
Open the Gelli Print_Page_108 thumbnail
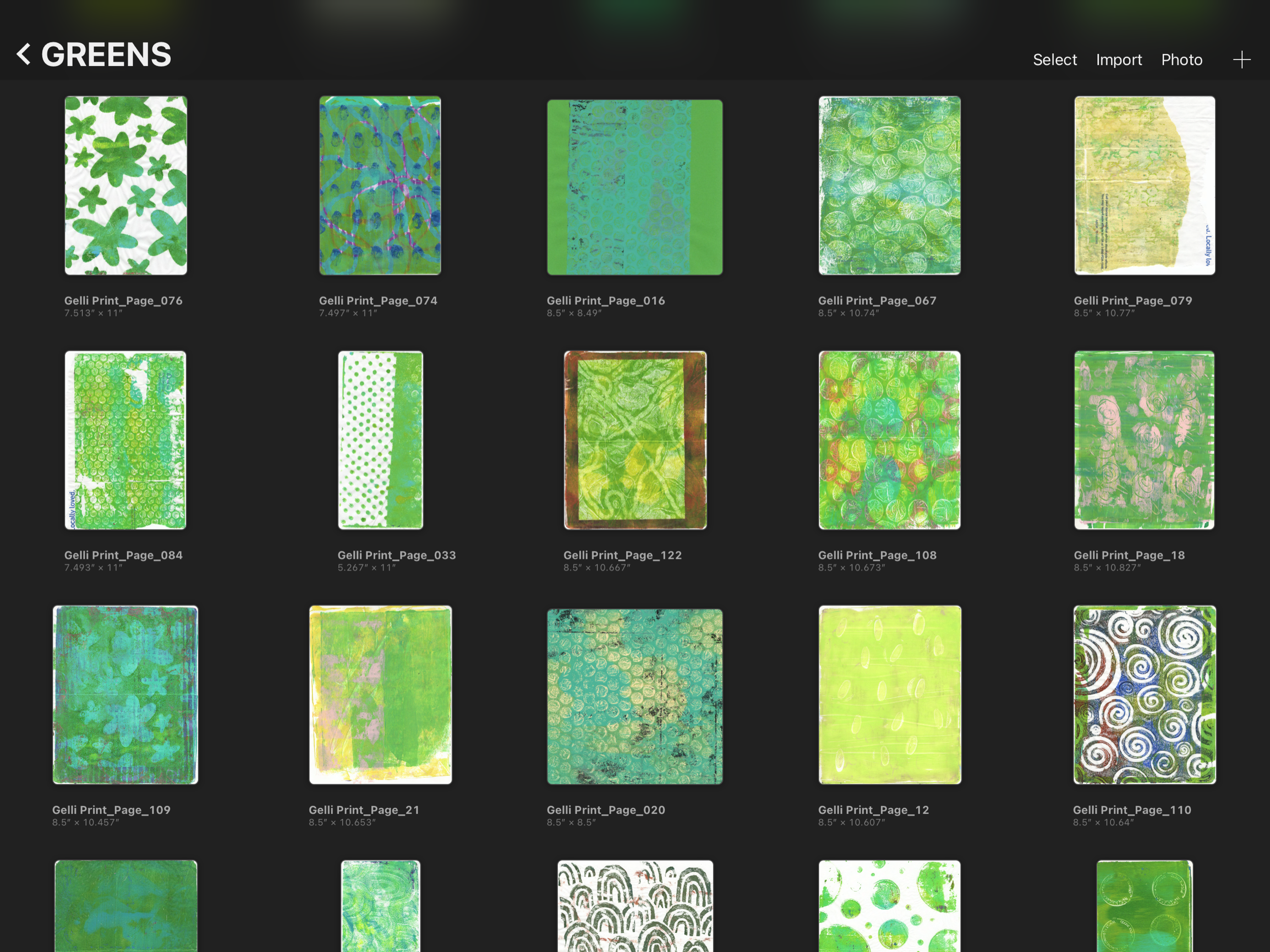(x=889, y=440)
